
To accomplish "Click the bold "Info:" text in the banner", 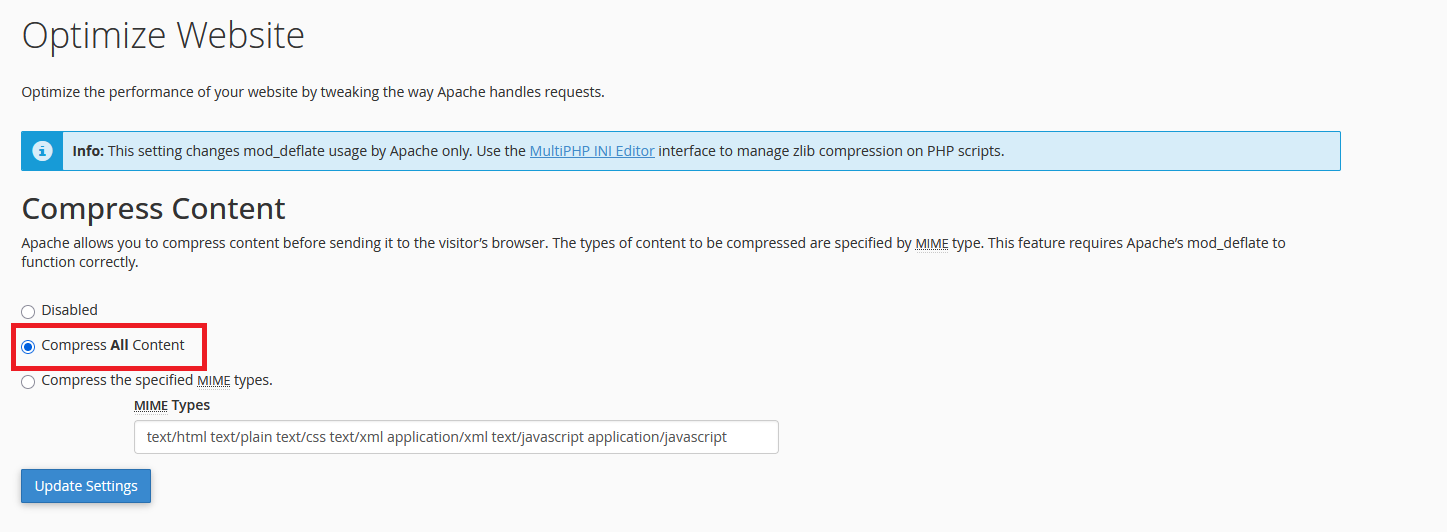I will coord(88,151).
